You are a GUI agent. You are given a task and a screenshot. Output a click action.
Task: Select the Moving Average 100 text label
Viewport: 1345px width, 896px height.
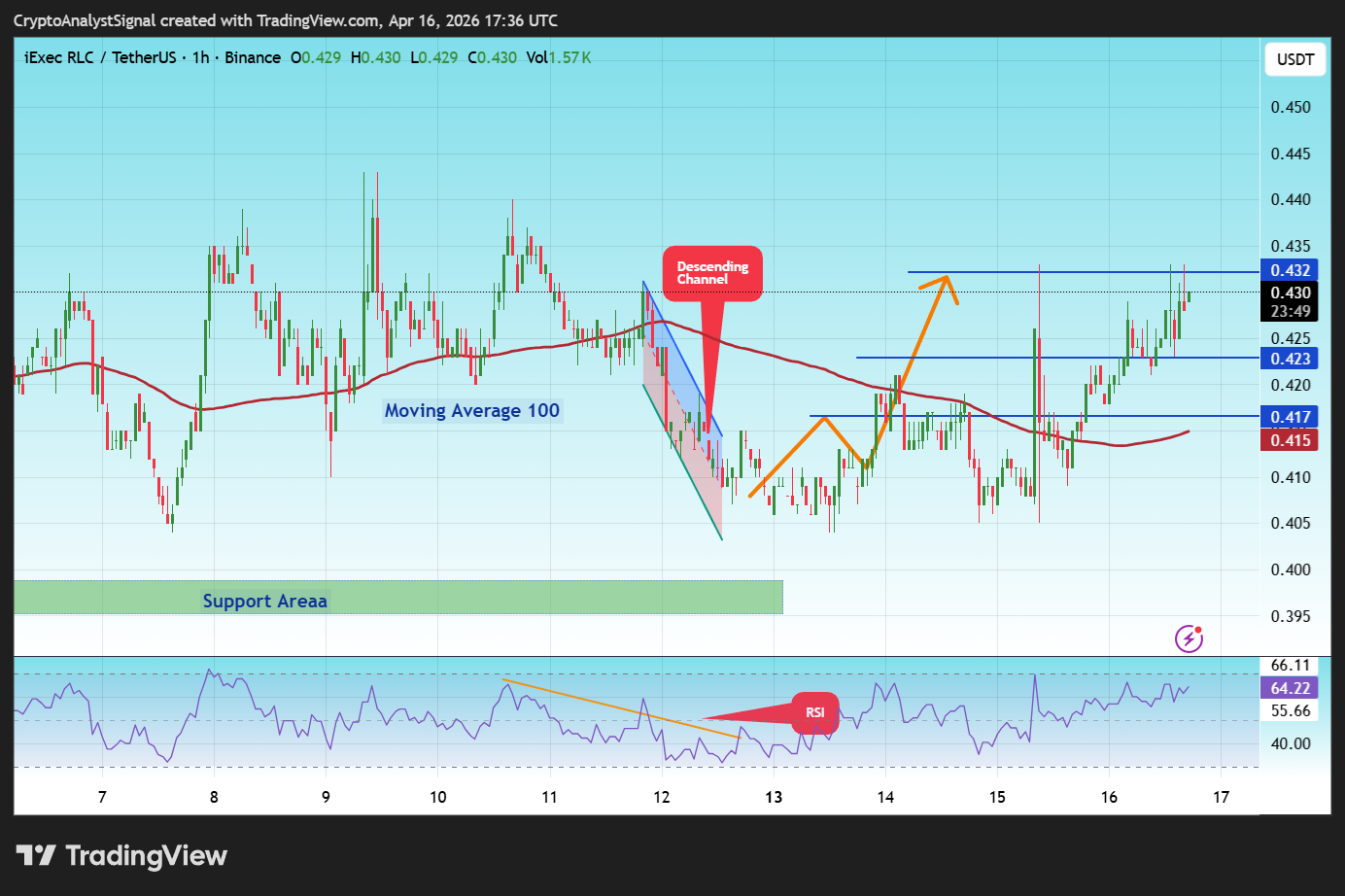(x=472, y=410)
